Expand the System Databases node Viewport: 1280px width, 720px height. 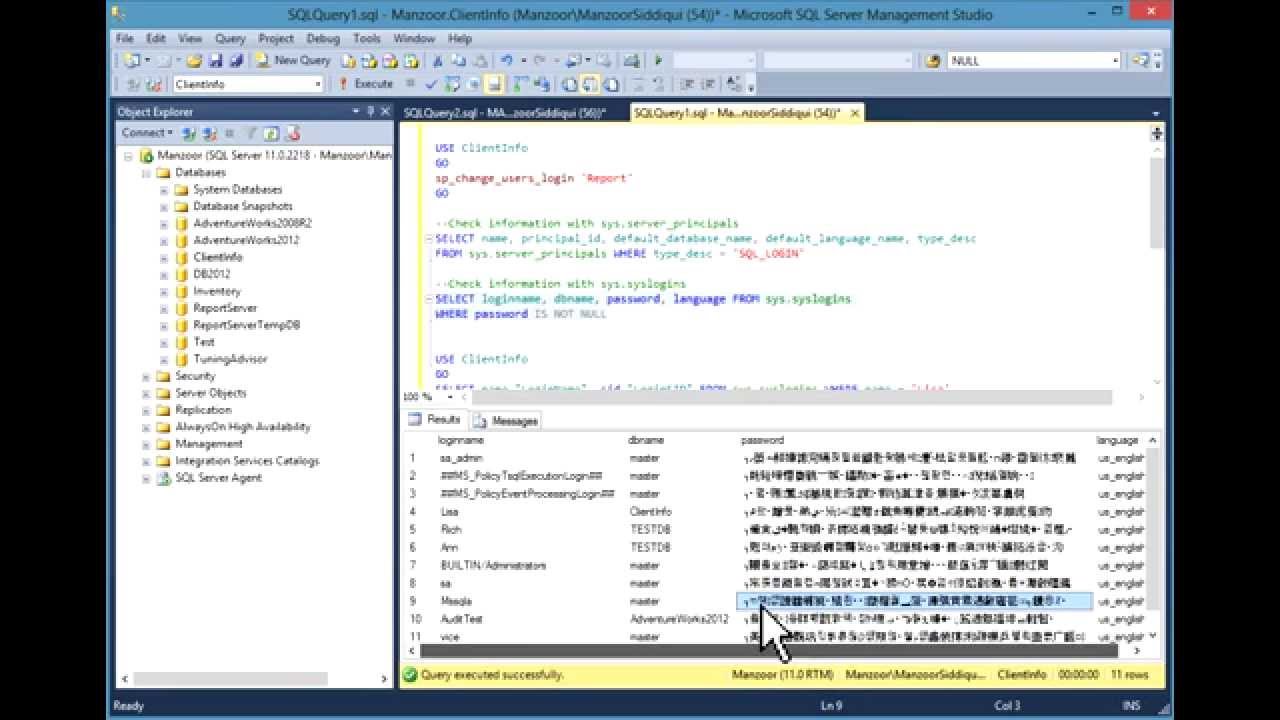pyautogui.click(x=164, y=190)
